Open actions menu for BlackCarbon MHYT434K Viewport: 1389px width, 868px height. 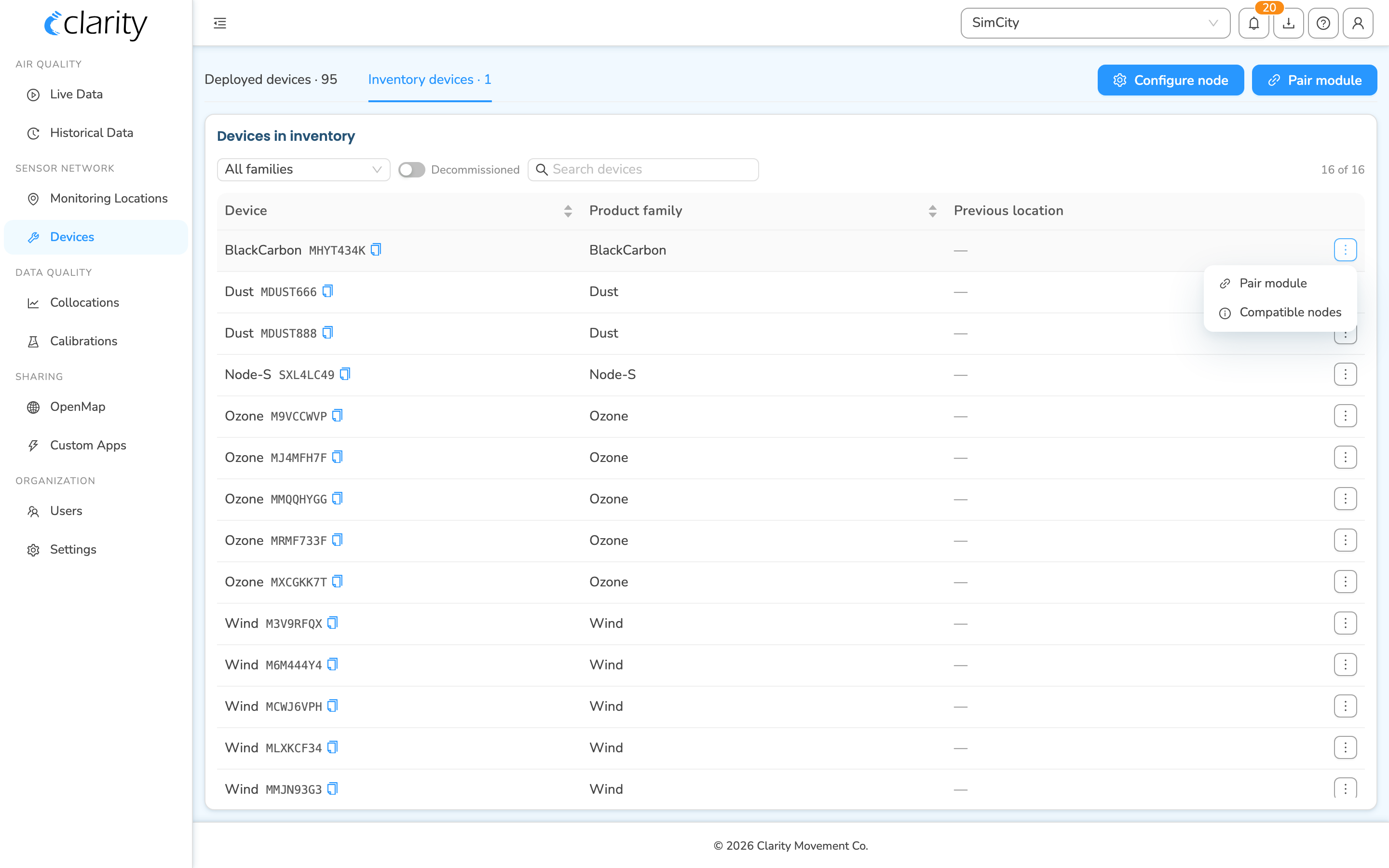(1346, 250)
